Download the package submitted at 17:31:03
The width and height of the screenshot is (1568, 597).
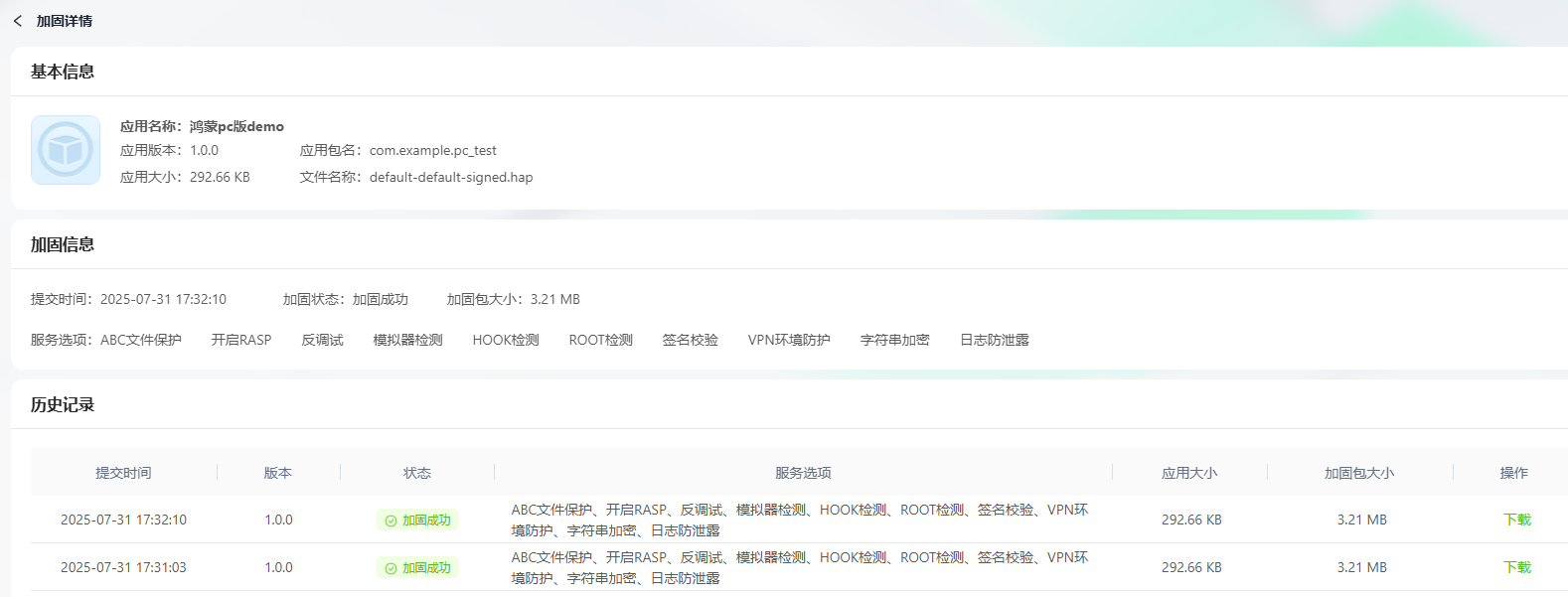coord(1516,567)
